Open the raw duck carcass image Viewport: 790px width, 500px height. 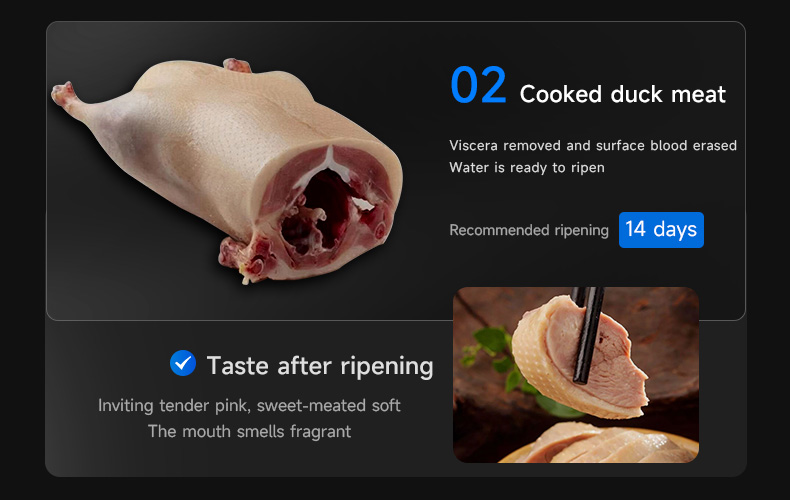coord(227,170)
